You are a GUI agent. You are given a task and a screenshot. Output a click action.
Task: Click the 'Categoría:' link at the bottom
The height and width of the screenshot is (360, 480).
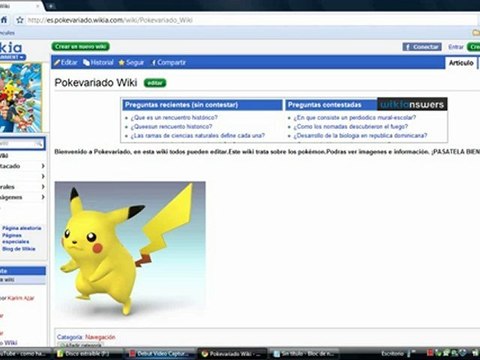click(x=70, y=337)
